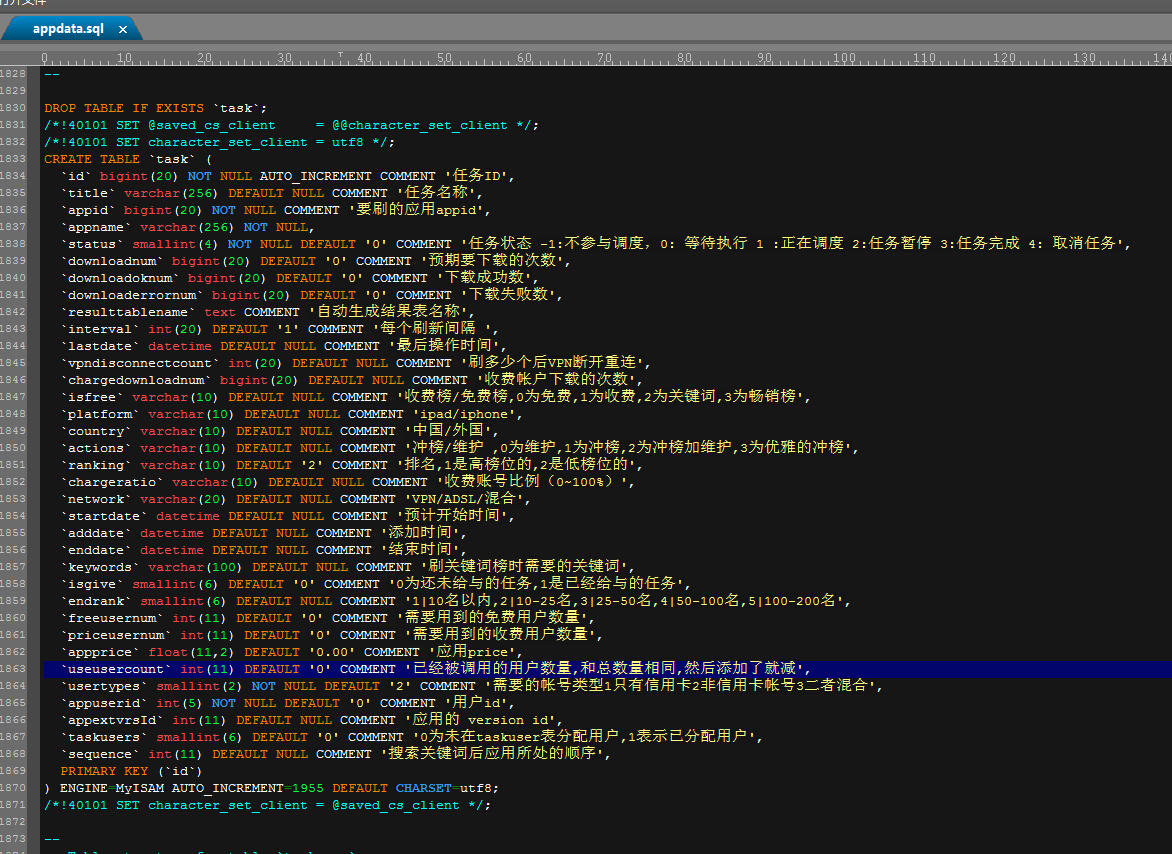Click the `sequence` int(11) line
The height and width of the screenshot is (854, 1172).
tap(336, 754)
